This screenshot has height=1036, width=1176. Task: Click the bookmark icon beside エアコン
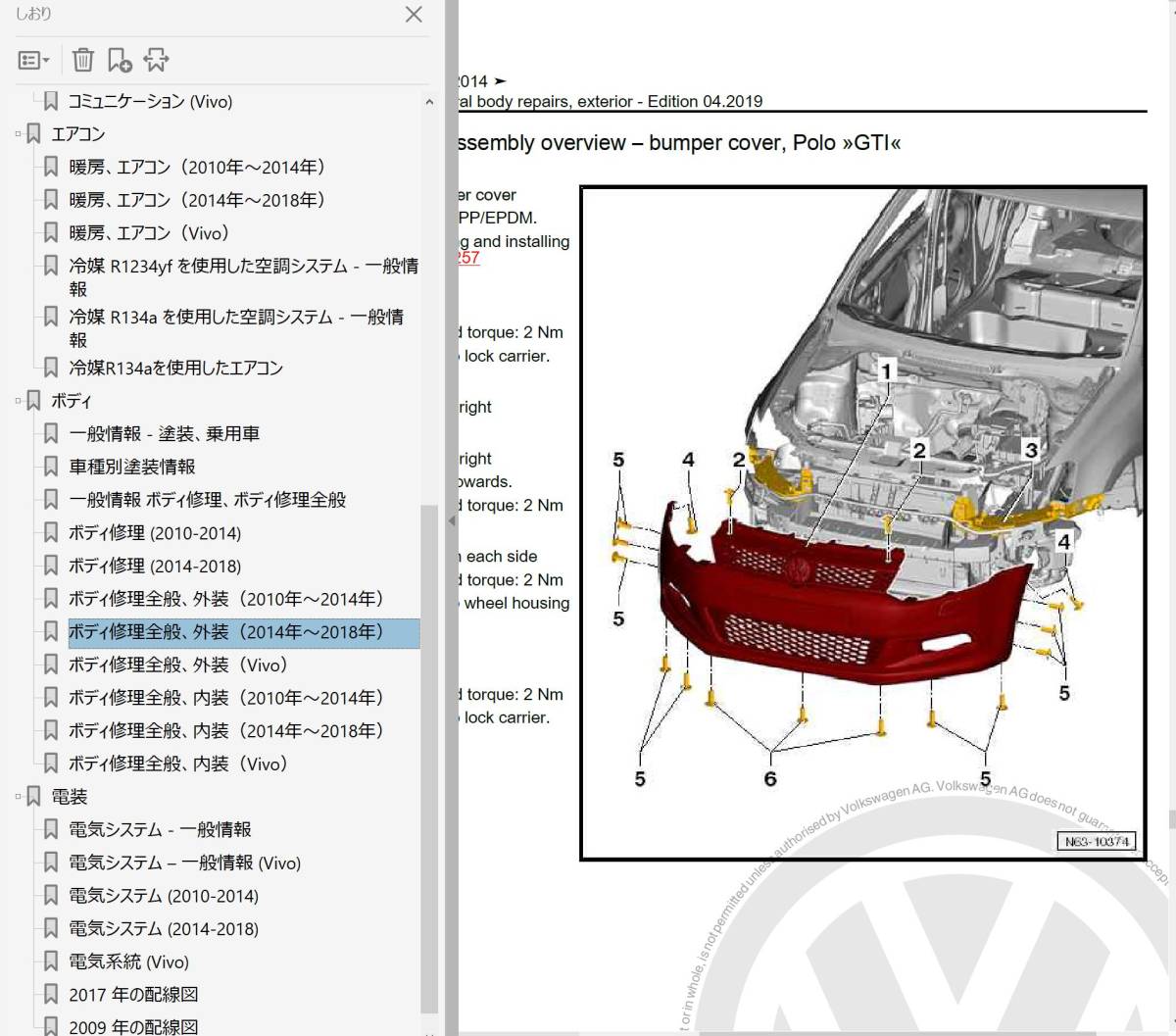(x=33, y=134)
